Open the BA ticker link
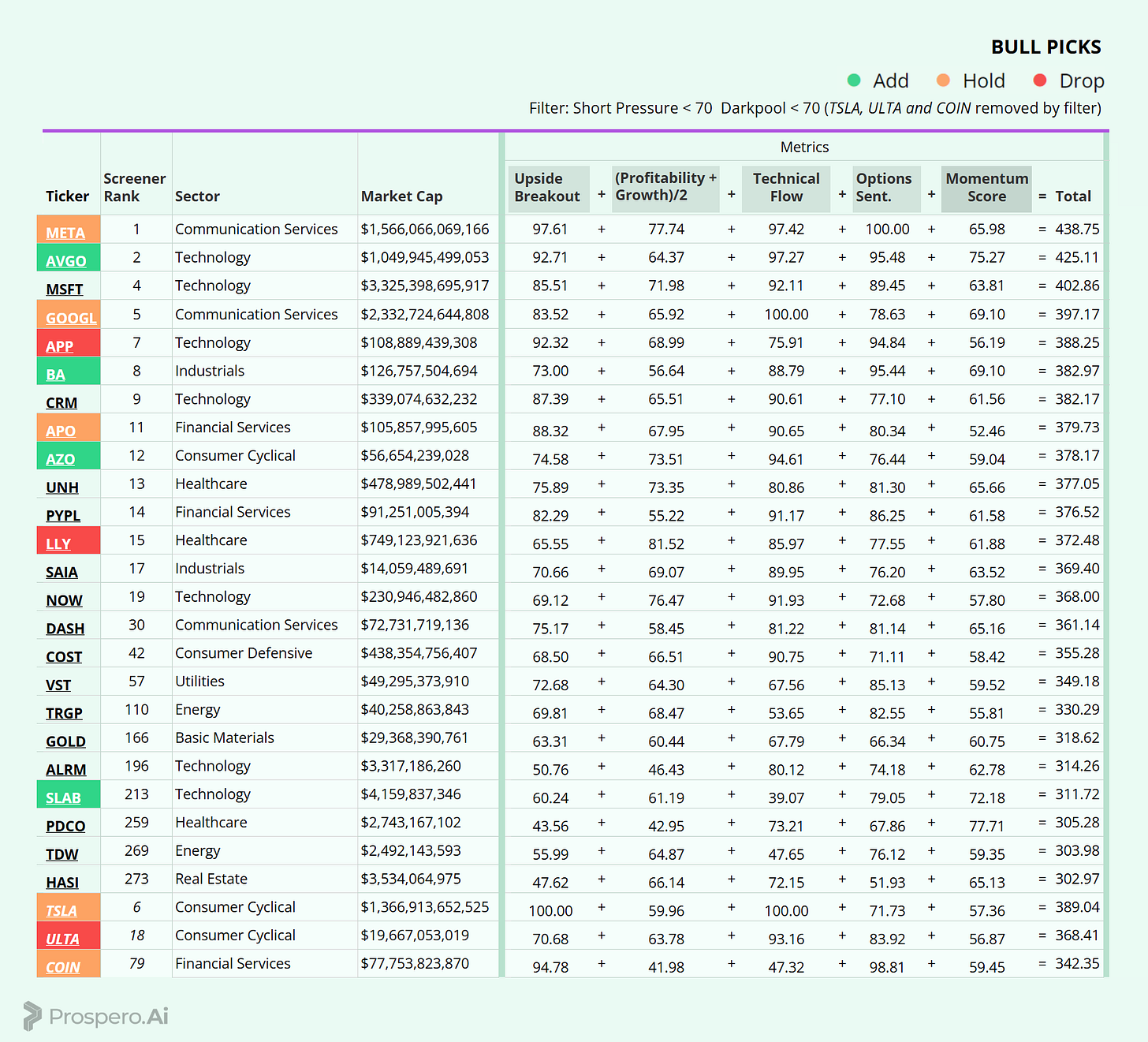 [x=56, y=375]
